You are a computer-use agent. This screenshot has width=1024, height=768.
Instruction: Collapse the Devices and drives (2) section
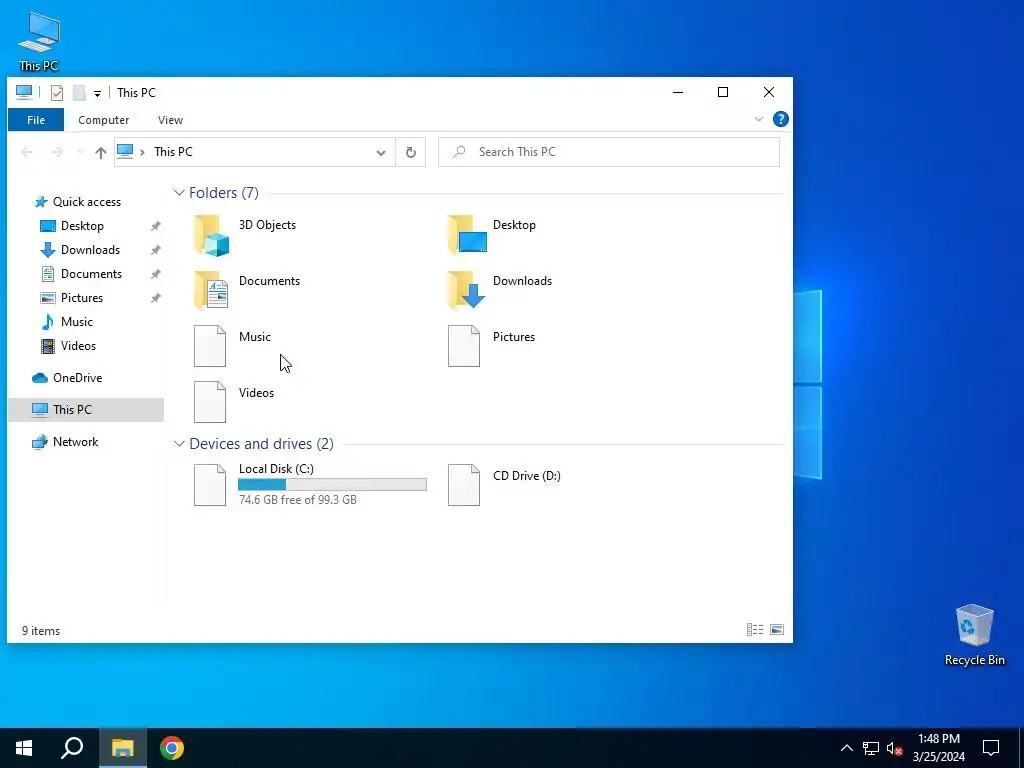179,443
